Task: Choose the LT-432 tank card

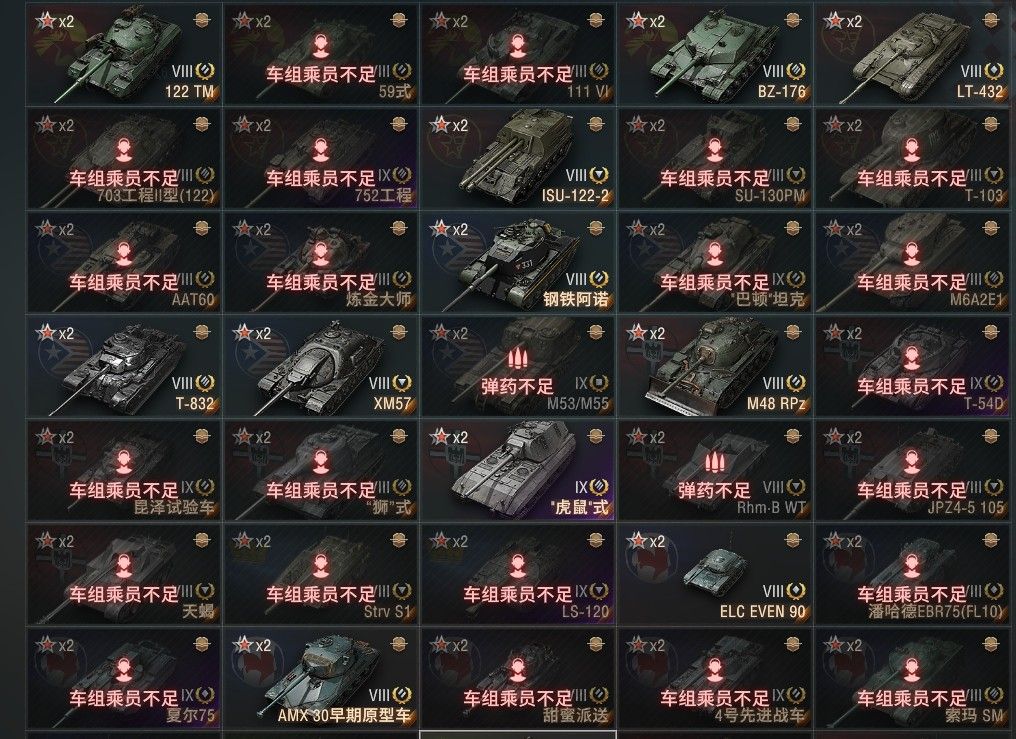Action: pyautogui.click(x=911, y=54)
